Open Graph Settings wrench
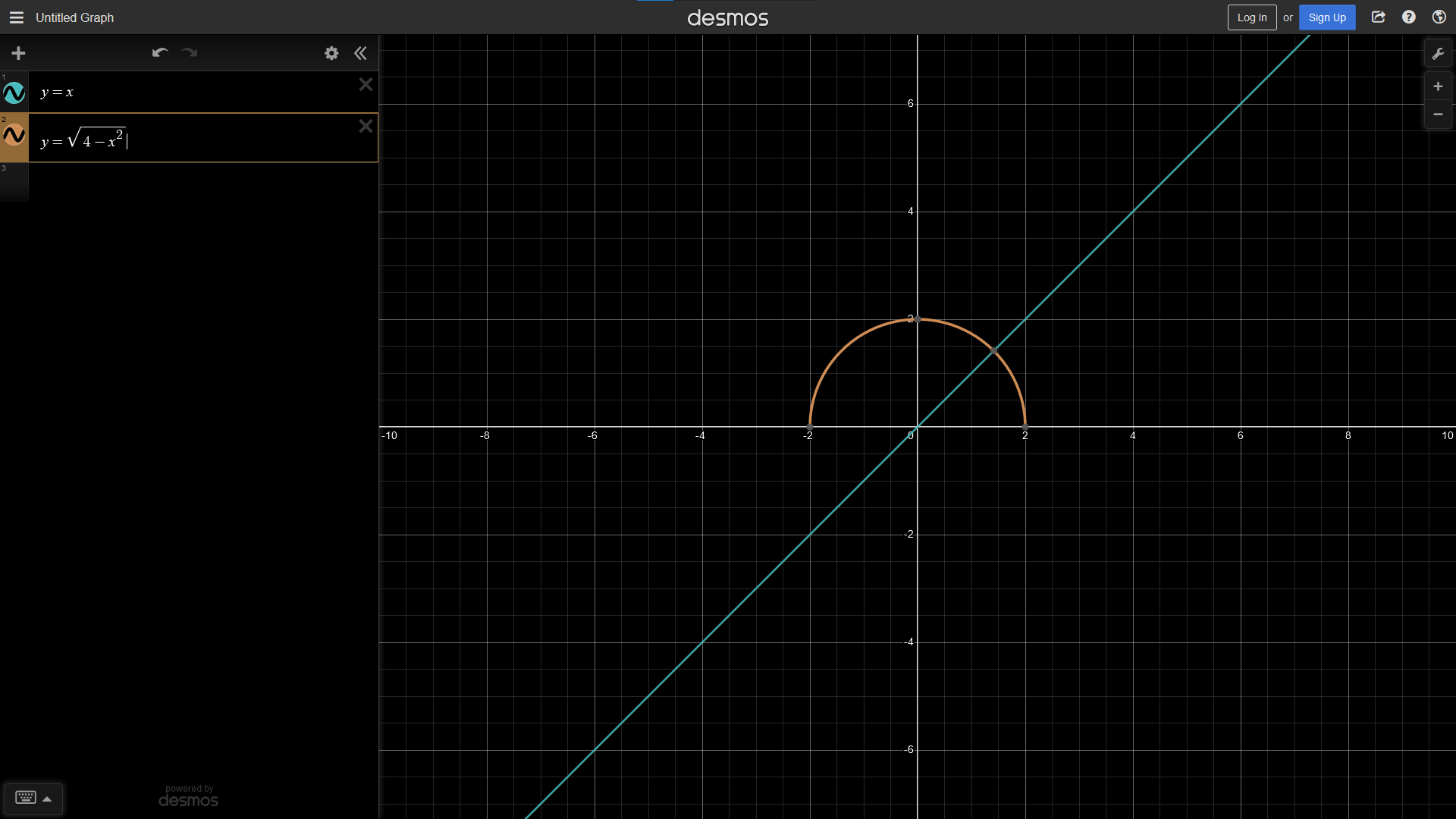The image size is (1456, 819). pos(1438,54)
